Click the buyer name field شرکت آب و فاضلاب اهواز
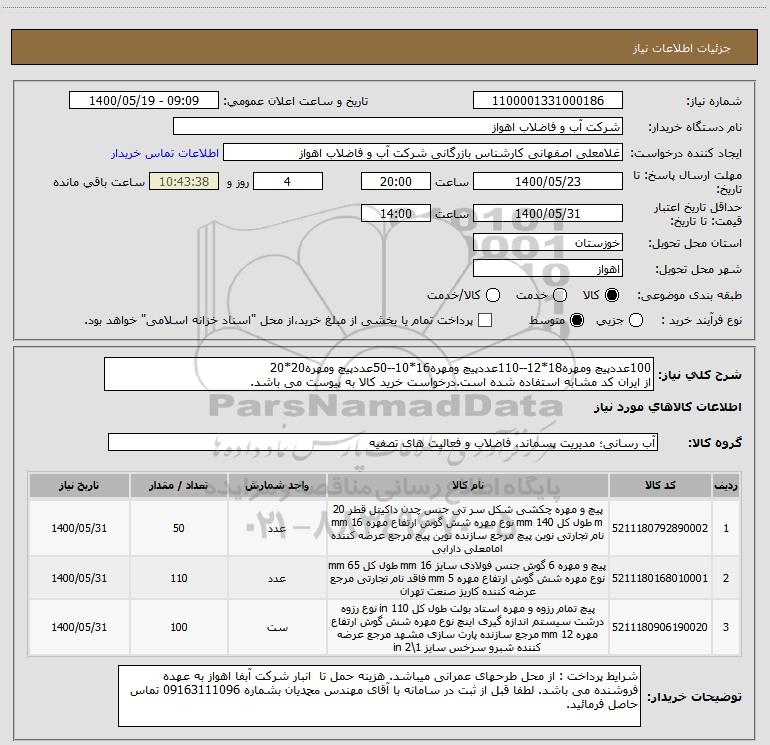The height and width of the screenshot is (745, 770). [398, 127]
